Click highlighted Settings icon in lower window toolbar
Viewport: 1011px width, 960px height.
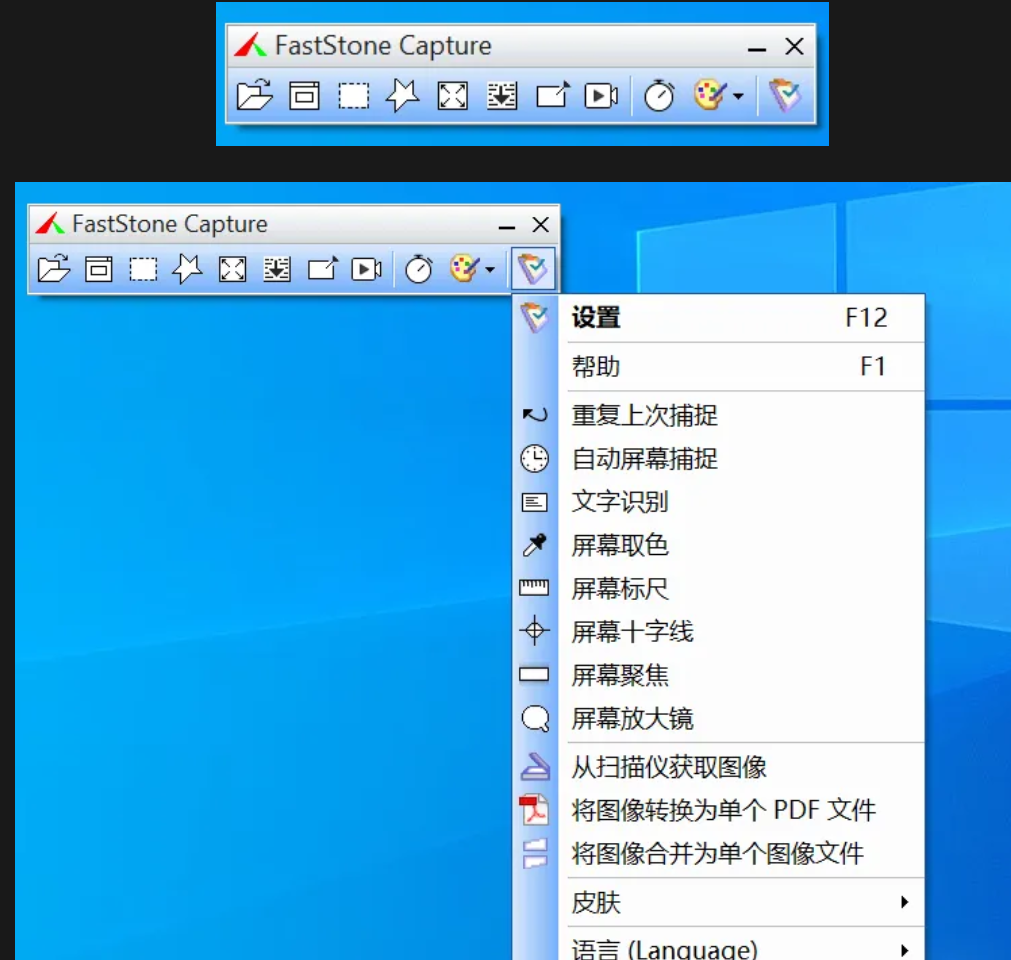533,269
